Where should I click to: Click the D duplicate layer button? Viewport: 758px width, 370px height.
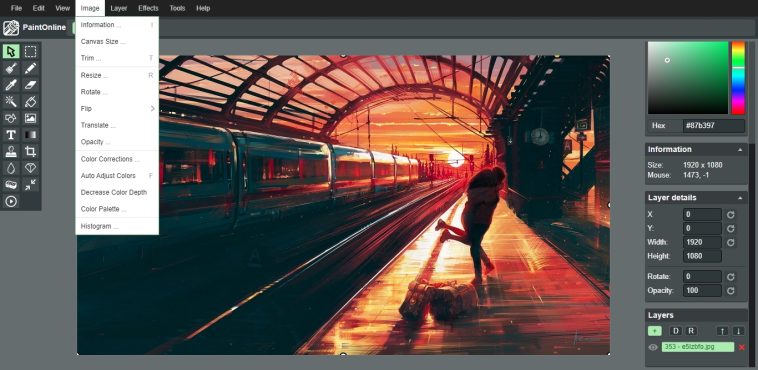(x=675, y=331)
